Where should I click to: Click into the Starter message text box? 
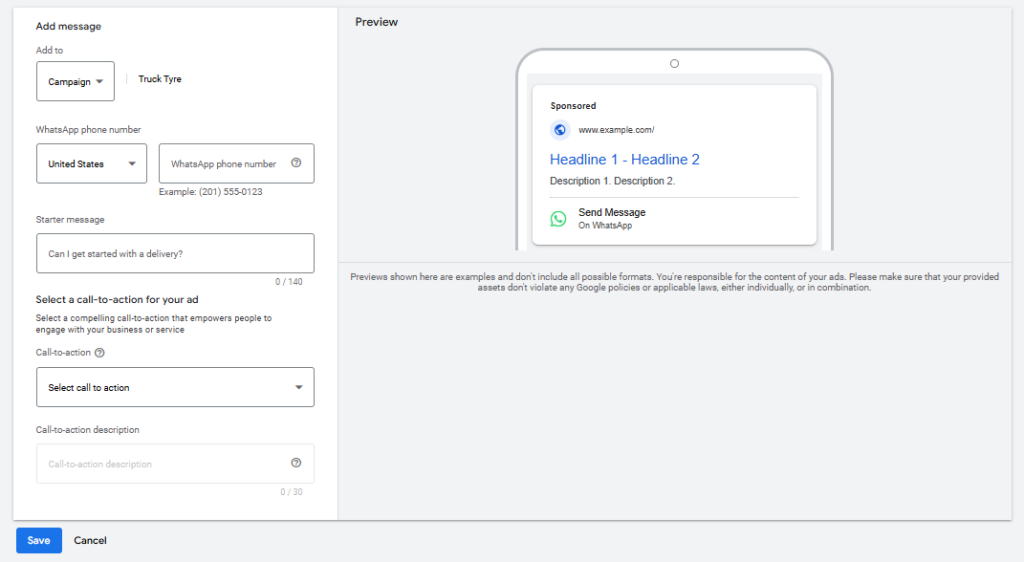pyautogui.click(x=175, y=254)
